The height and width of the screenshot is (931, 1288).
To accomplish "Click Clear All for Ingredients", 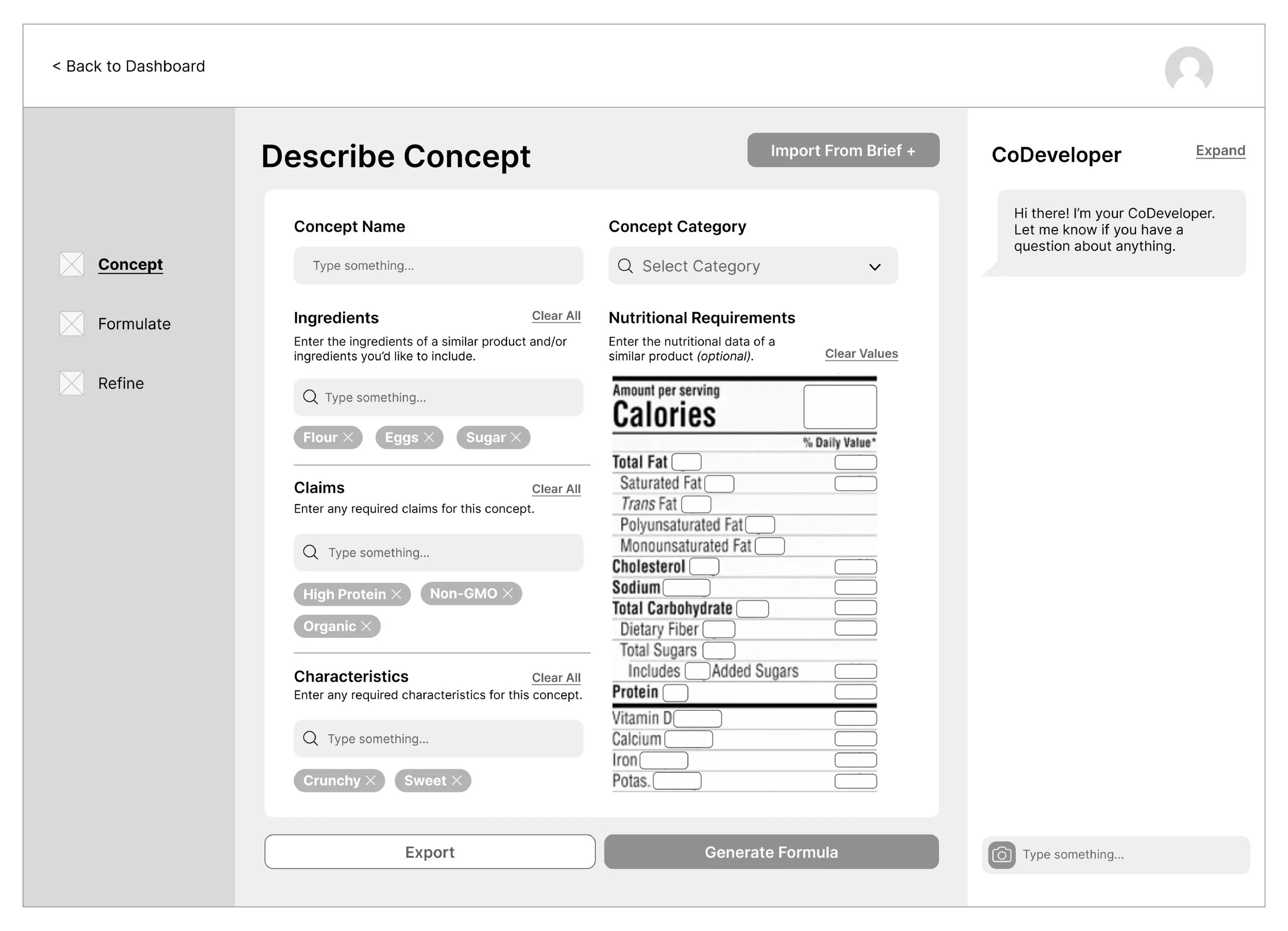I will 555,316.
